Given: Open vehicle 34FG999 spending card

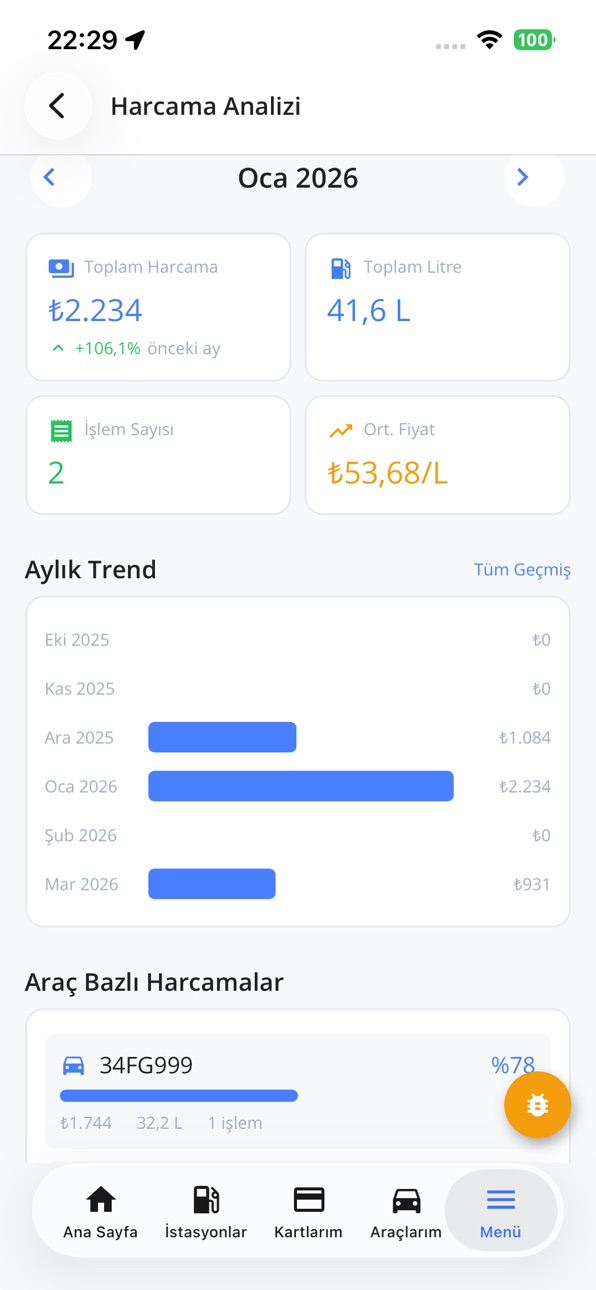Looking at the screenshot, I should point(298,1092).
